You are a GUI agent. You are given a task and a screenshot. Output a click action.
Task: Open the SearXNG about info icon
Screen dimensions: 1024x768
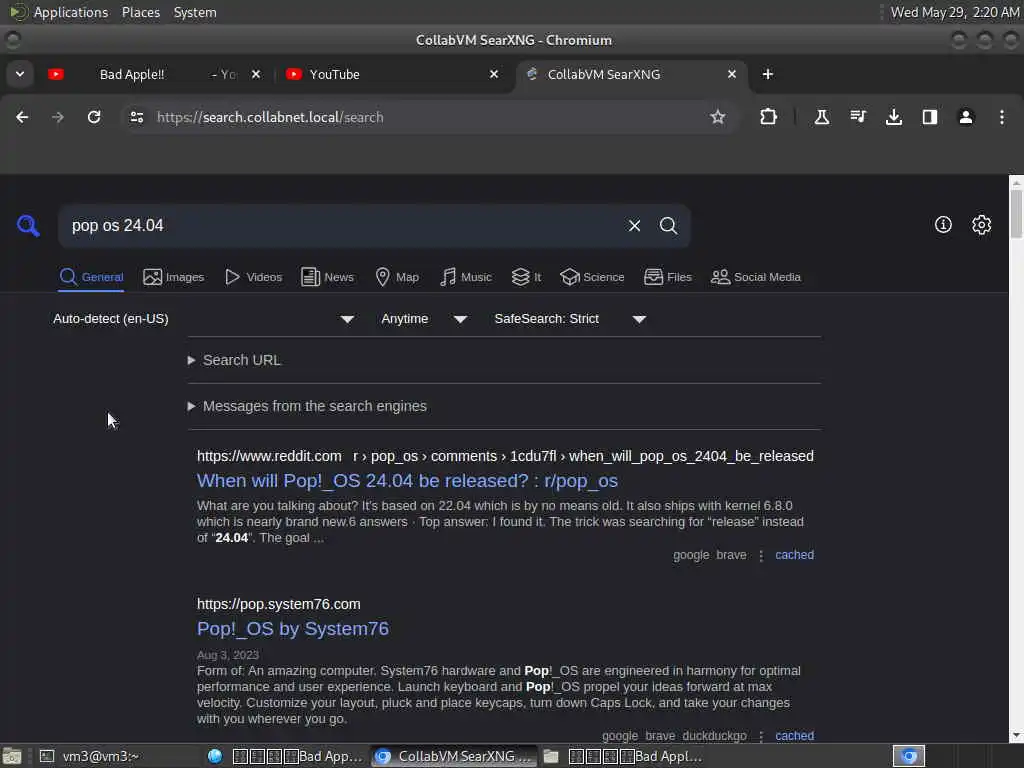coord(943,225)
